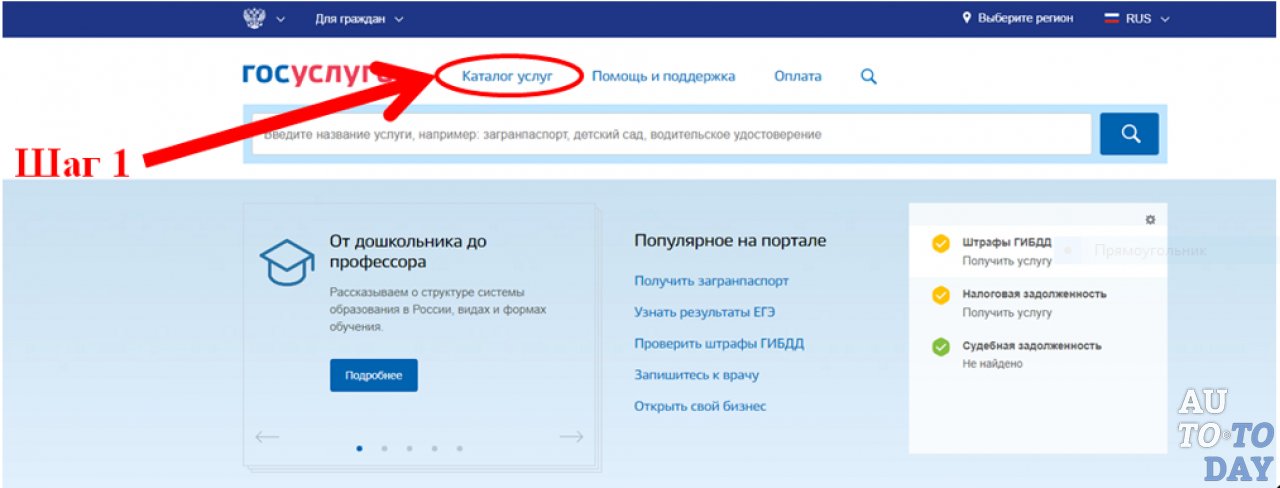Screen dimensions: 1280x488
Task: Select the first carousel dot
Action: [x=360, y=448]
